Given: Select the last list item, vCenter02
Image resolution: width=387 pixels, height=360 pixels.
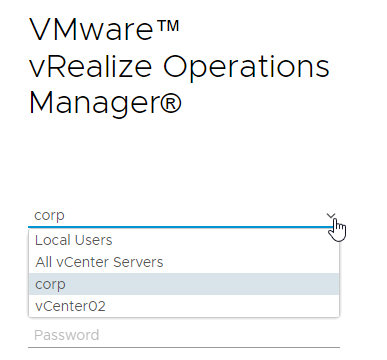Looking at the screenshot, I should click(184, 306).
